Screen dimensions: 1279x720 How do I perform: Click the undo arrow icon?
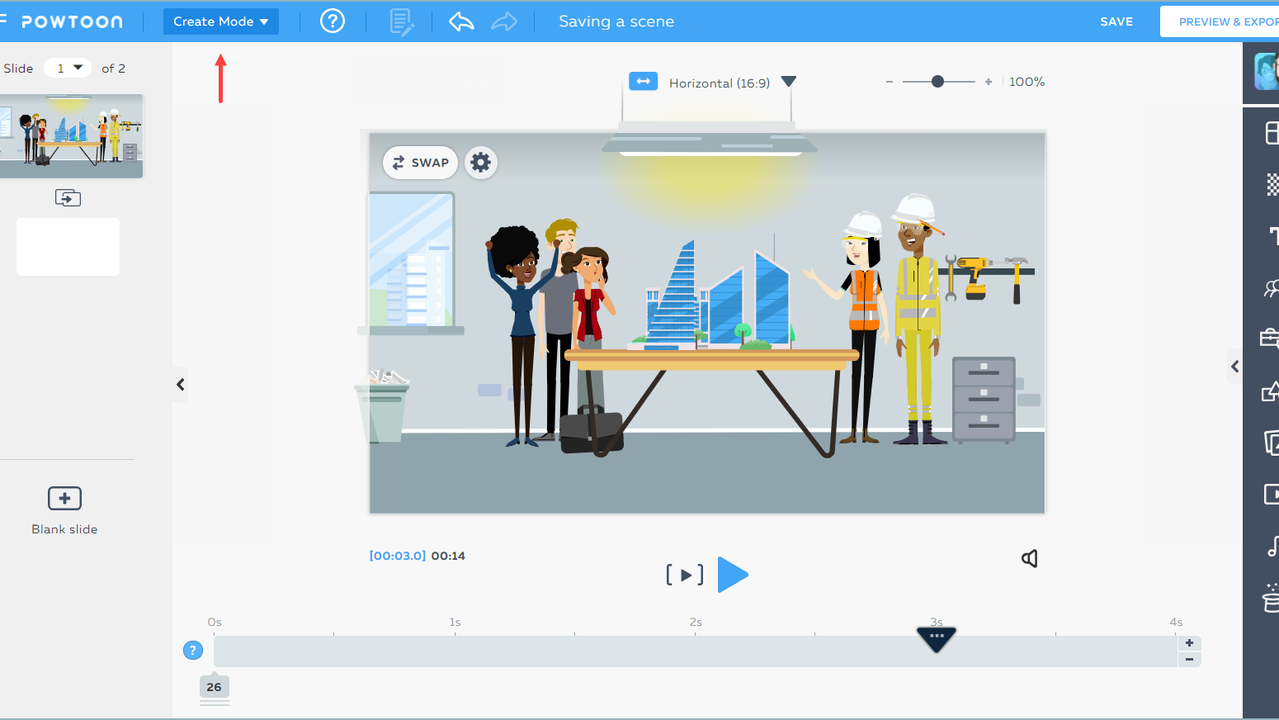click(x=461, y=21)
